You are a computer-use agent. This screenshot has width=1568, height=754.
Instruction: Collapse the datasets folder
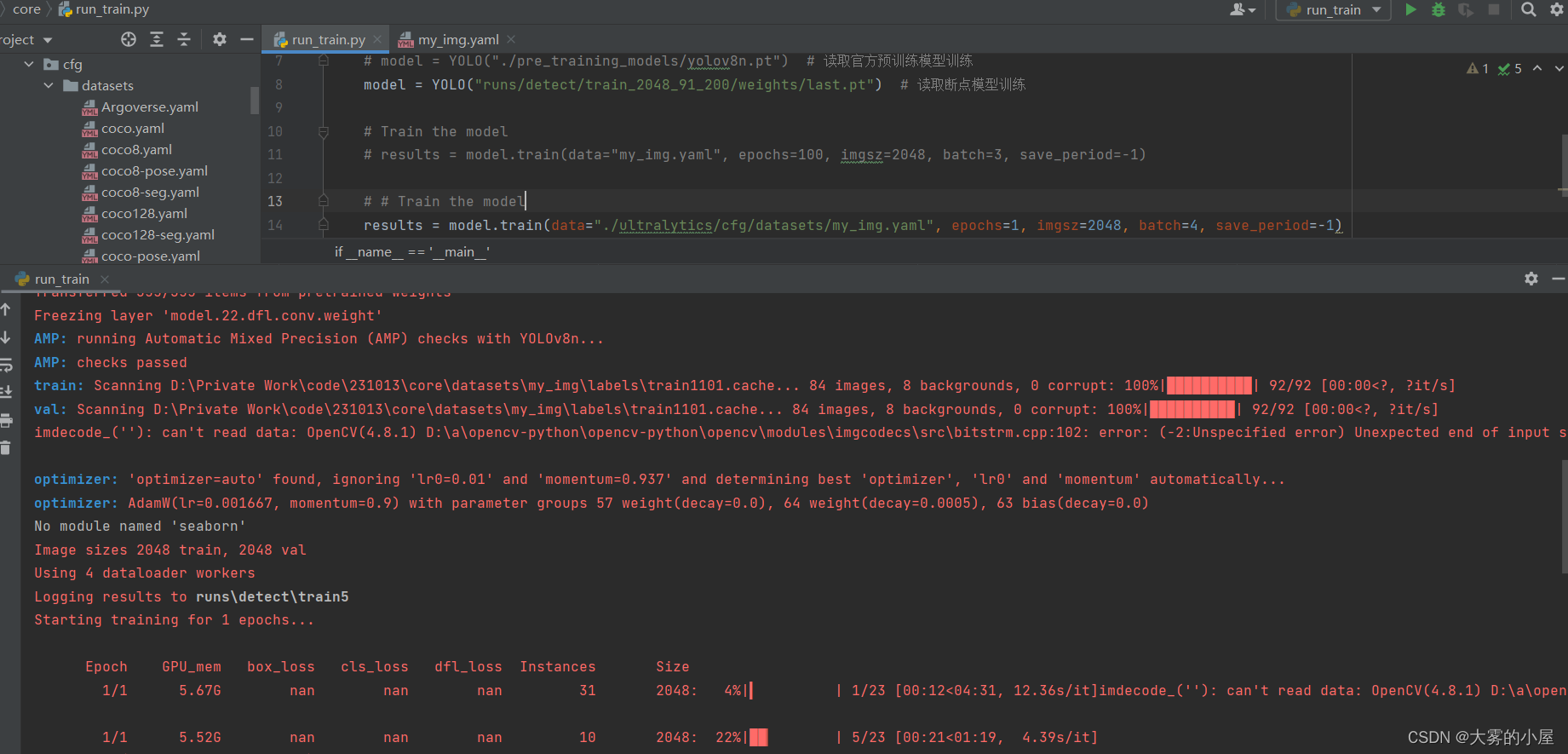pyautogui.click(x=49, y=85)
